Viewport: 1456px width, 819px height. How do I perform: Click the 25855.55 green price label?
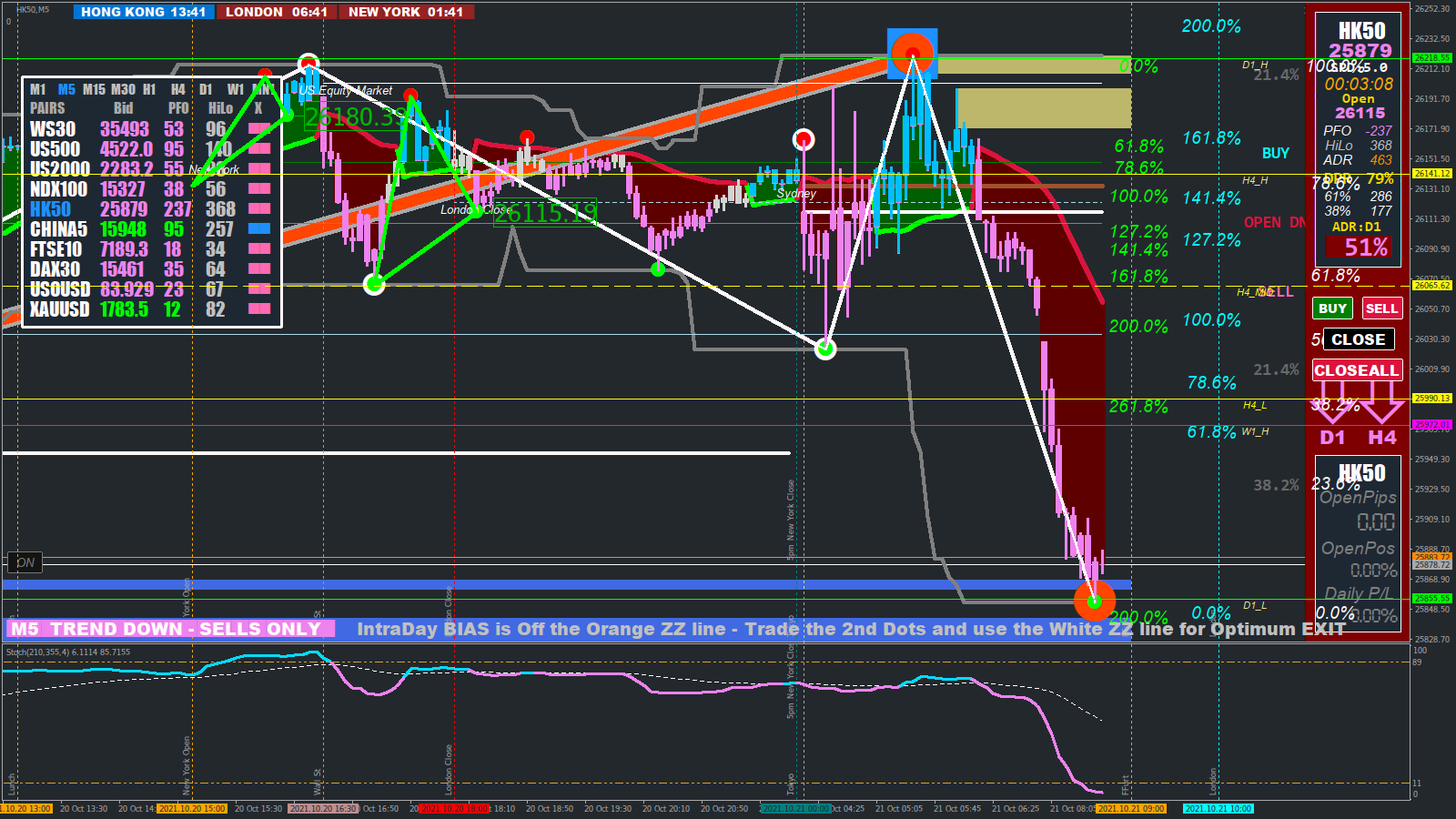click(1432, 599)
